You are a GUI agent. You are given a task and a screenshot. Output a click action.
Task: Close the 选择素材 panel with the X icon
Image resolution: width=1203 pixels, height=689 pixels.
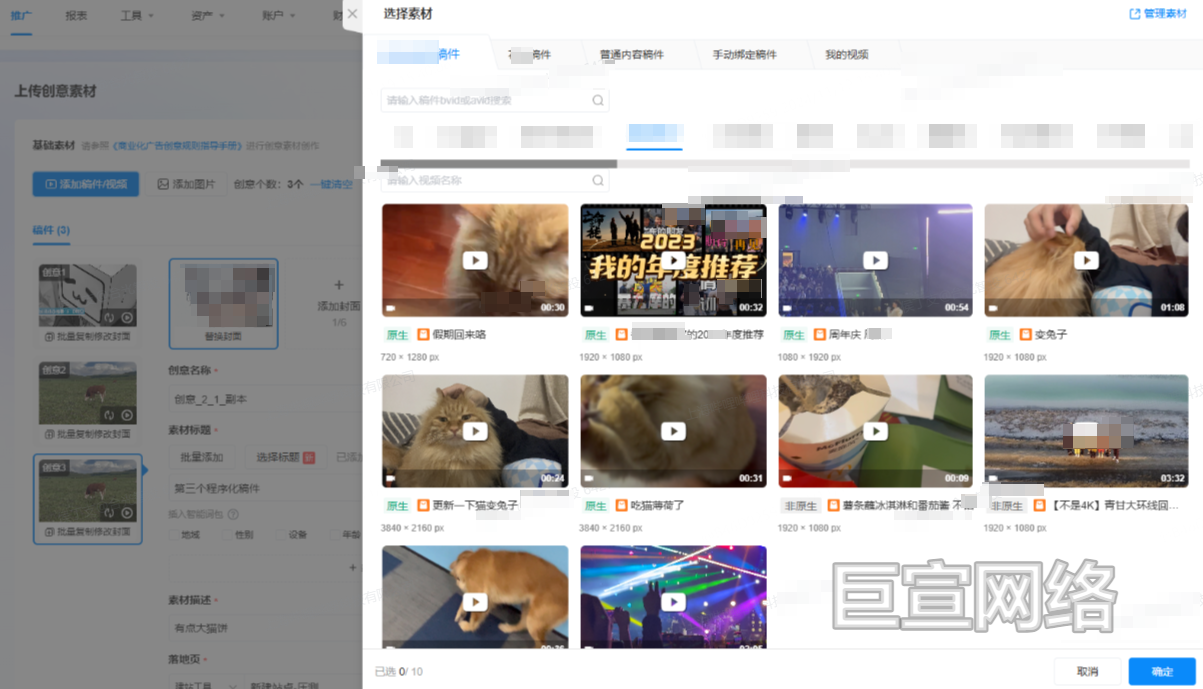tap(352, 14)
